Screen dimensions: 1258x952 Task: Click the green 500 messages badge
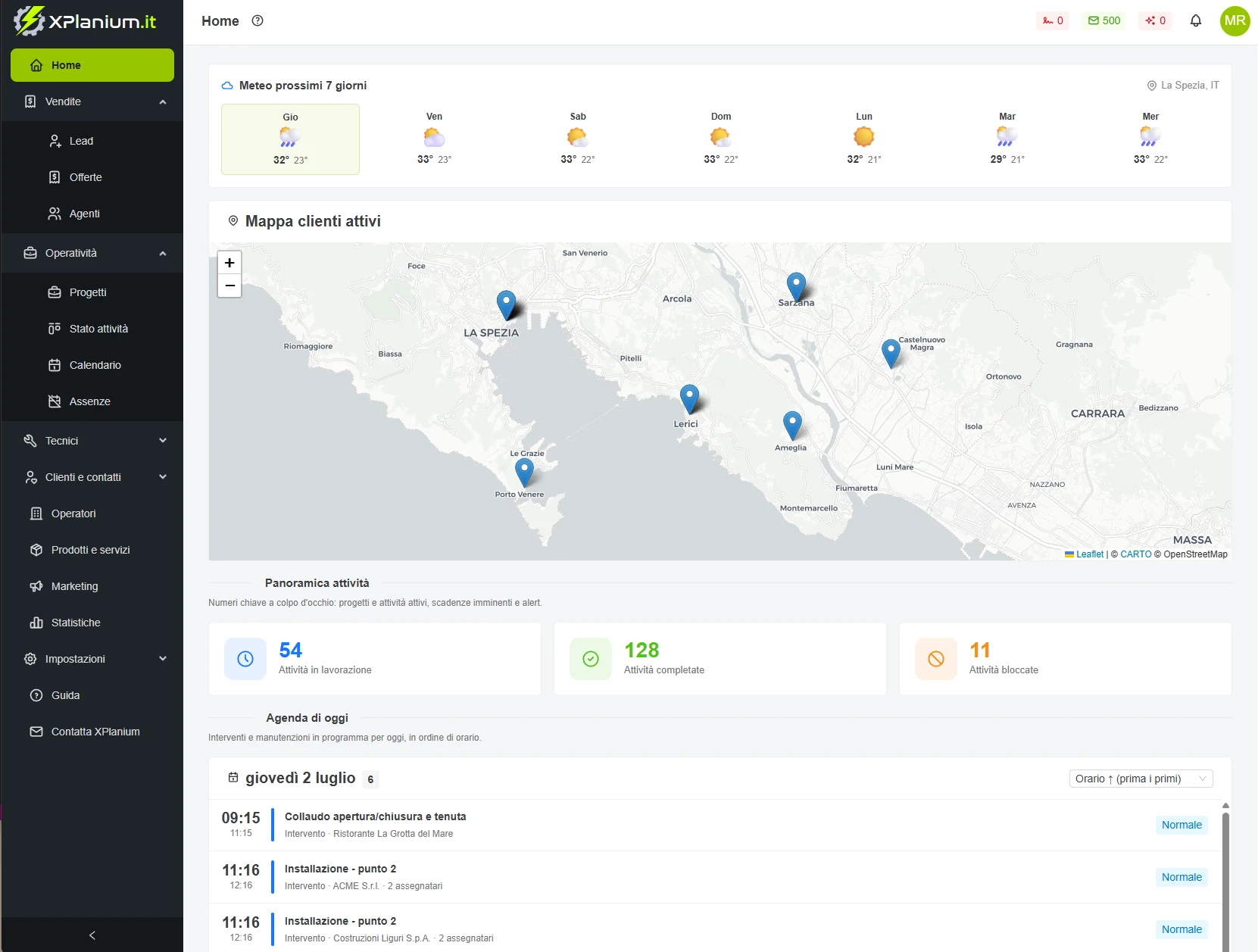pos(1104,20)
